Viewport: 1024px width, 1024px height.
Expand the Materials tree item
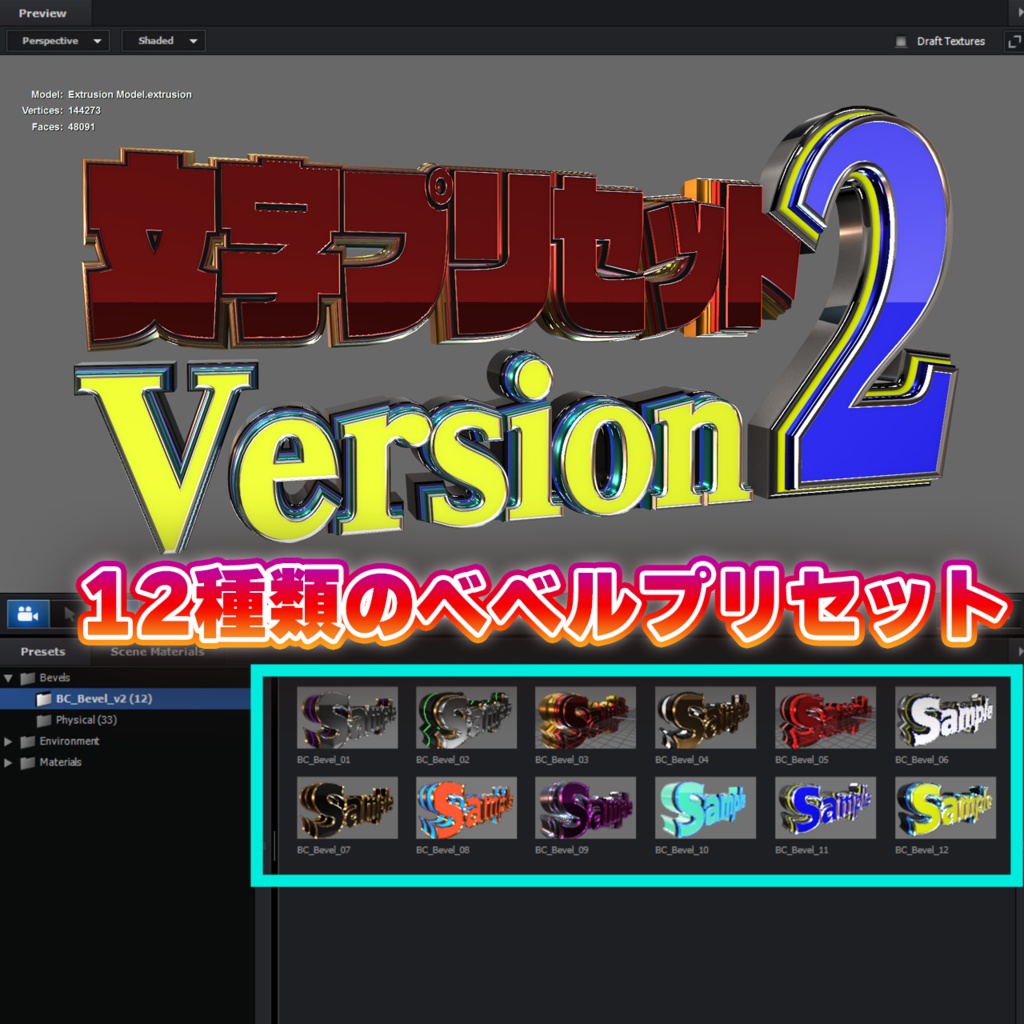click(x=8, y=761)
